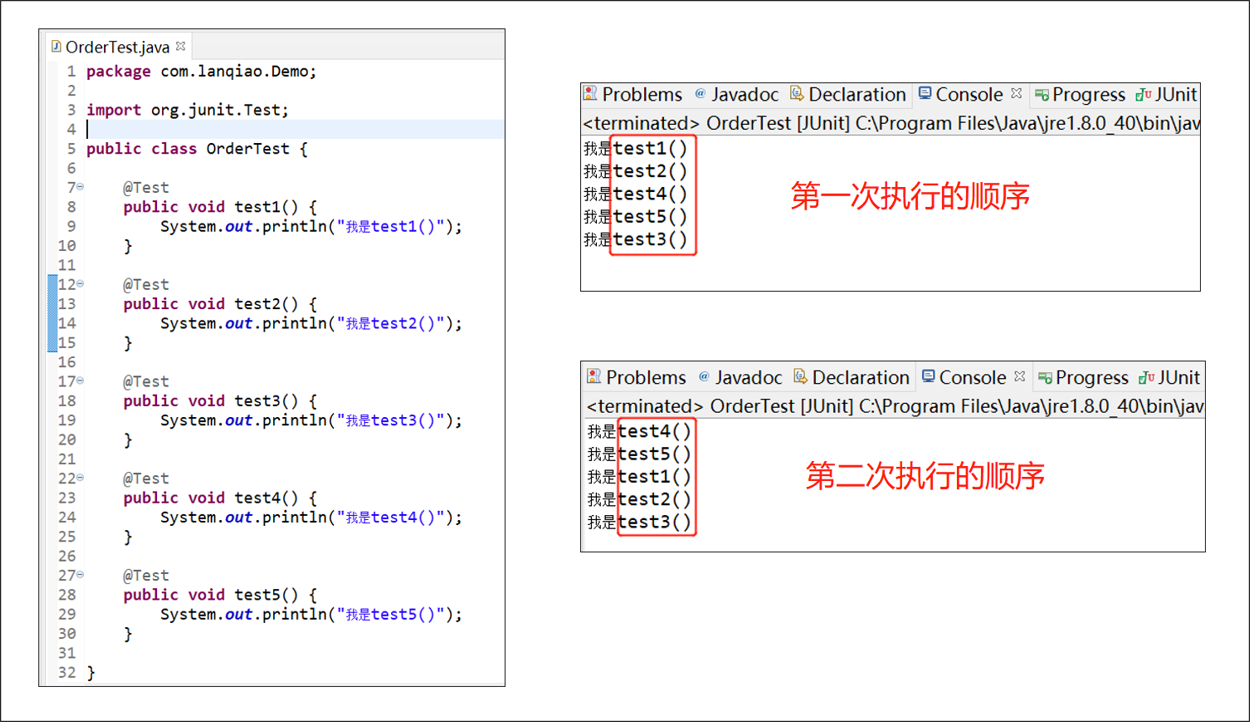This screenshot has width=1250, height=722.
Task: Close the Console tab in upper panel
Action: [1016, 93]
